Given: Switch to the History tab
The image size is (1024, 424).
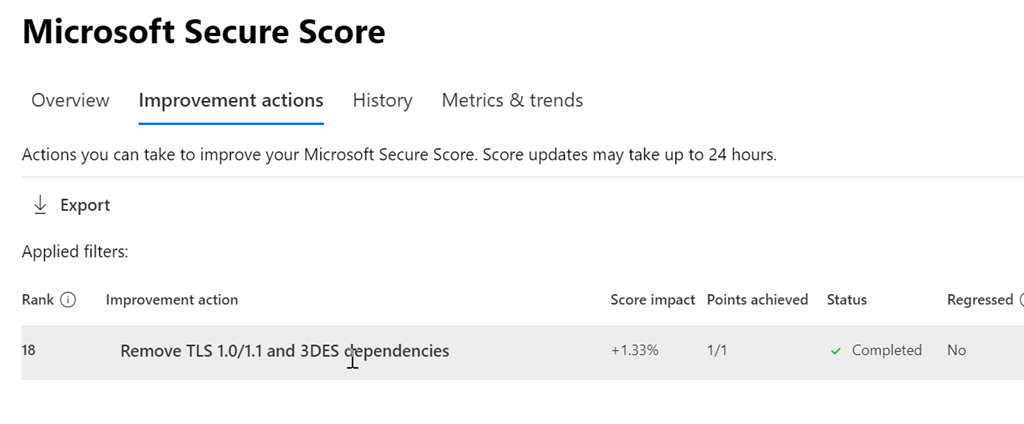Looking at the screenshot, I should [x=382, y=100].
